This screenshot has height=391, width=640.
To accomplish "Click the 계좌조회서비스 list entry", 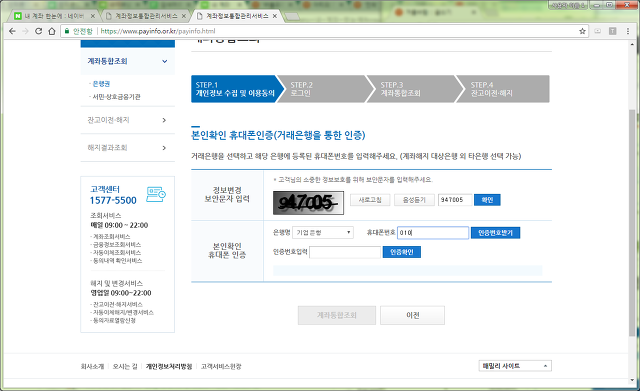I will pos(111,237).
